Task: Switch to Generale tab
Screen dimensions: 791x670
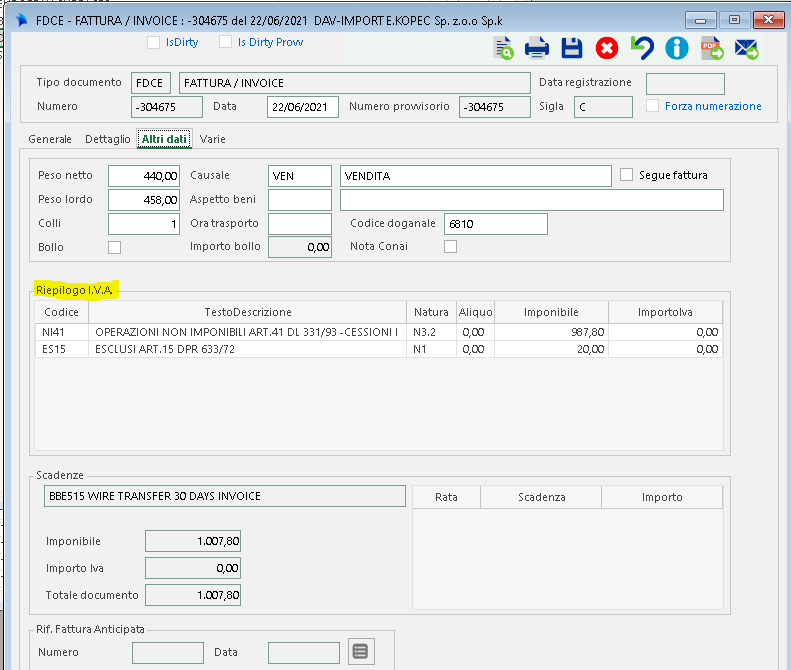Action: (50, 139)
